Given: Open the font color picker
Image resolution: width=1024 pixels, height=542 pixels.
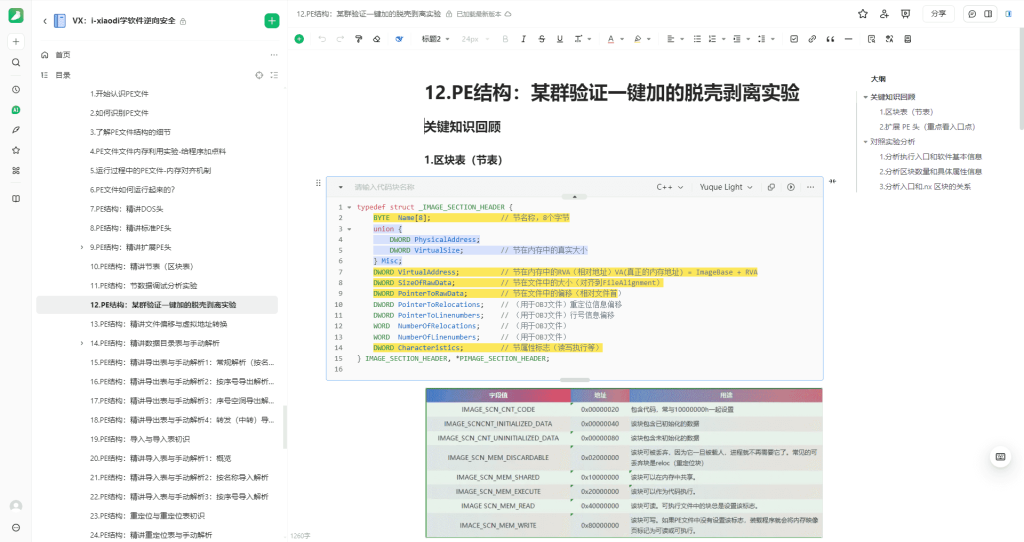Looking at the screenshot, I should click(611, 39).
